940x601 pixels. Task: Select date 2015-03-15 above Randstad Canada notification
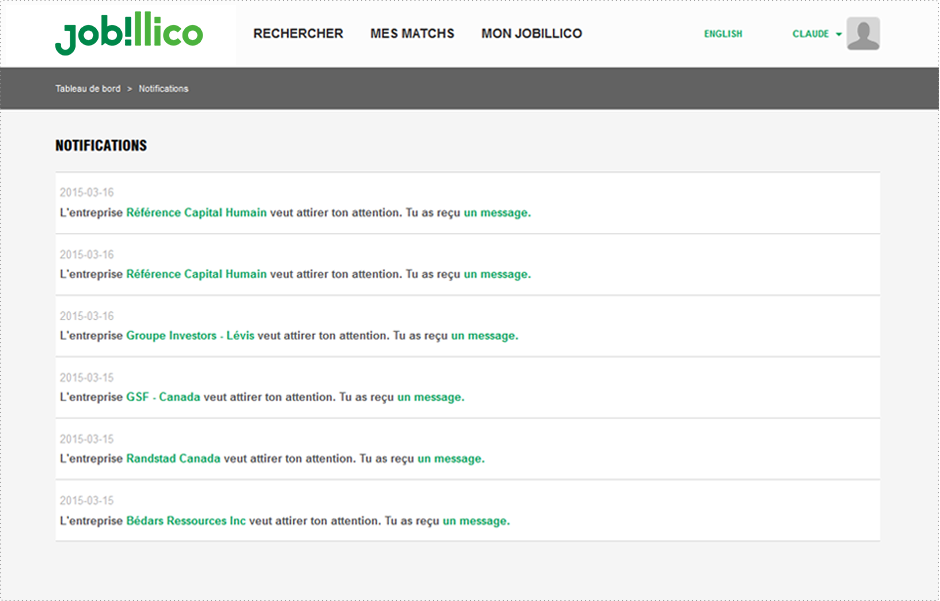tap(86, 439)
